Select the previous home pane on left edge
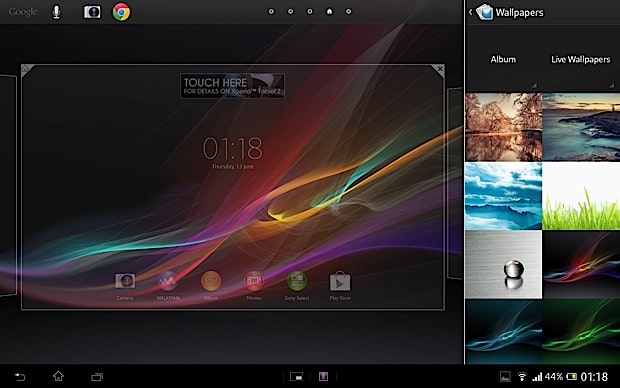Viewport: 620px width, 388px height. [x=8, y=185]
